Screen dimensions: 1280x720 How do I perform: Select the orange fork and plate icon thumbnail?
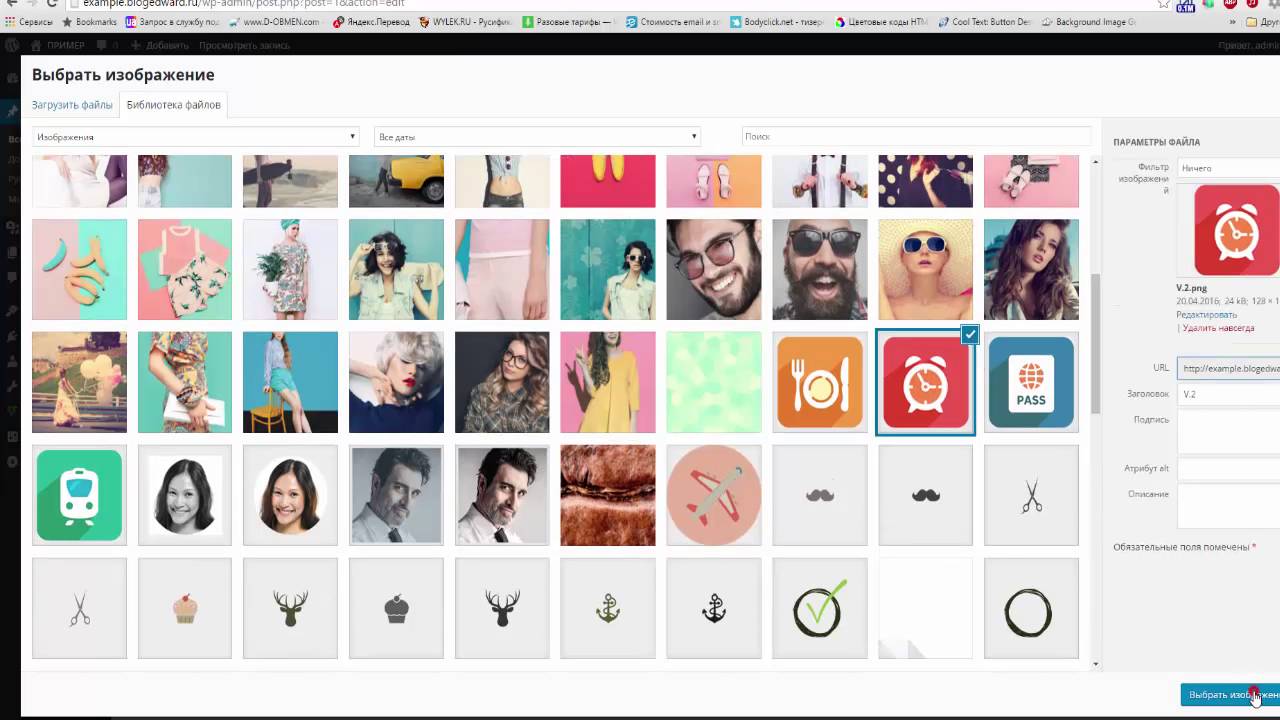point(820,382)
